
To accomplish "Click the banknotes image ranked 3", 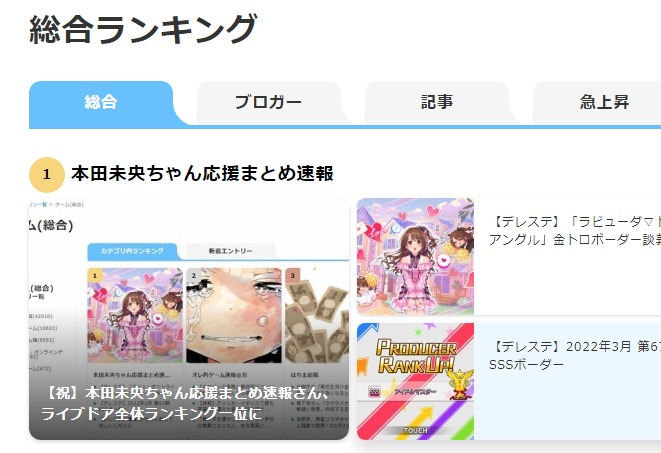I will click(x=317, y=315).
